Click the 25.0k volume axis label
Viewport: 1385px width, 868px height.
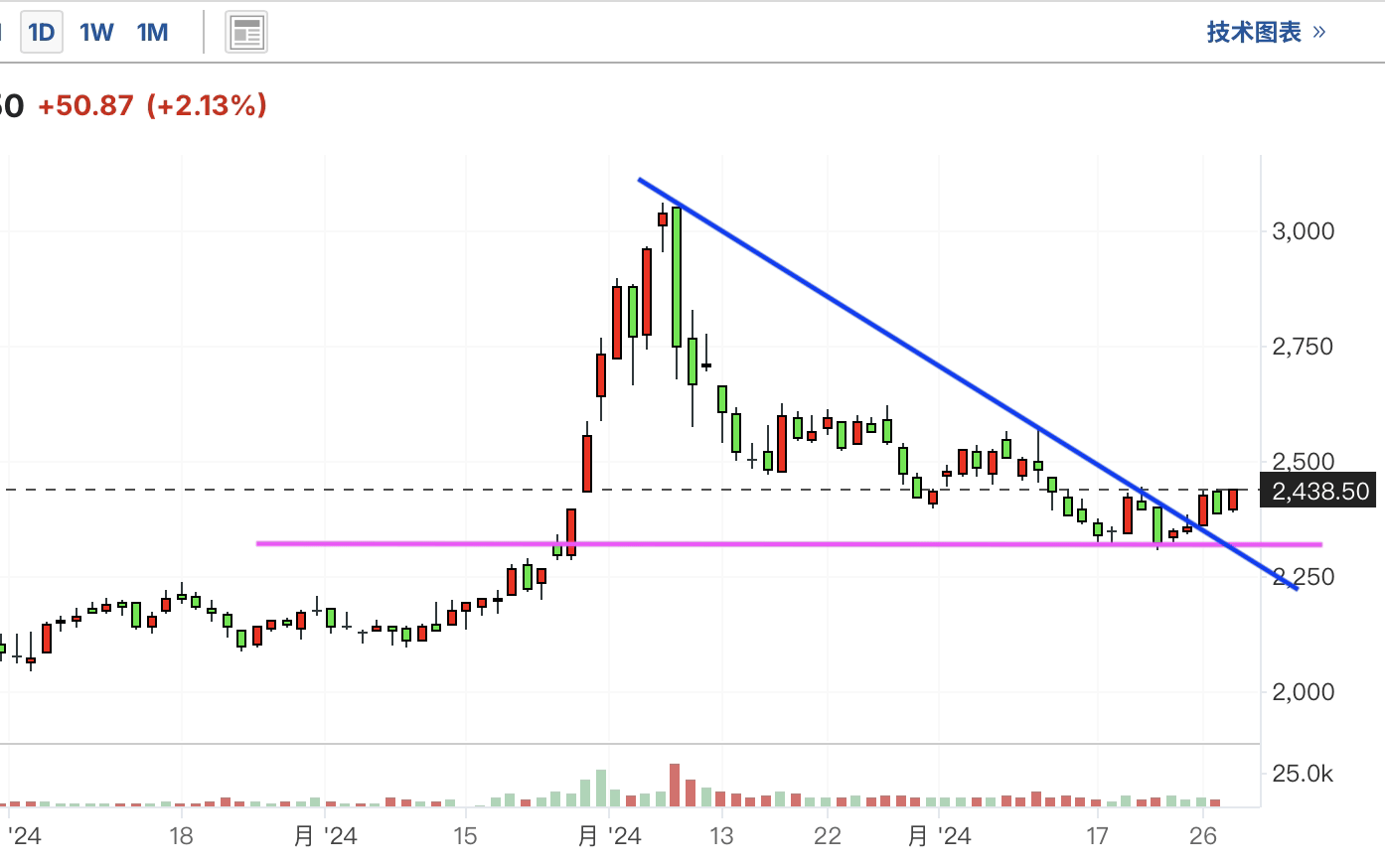(x=1303, y=774)
